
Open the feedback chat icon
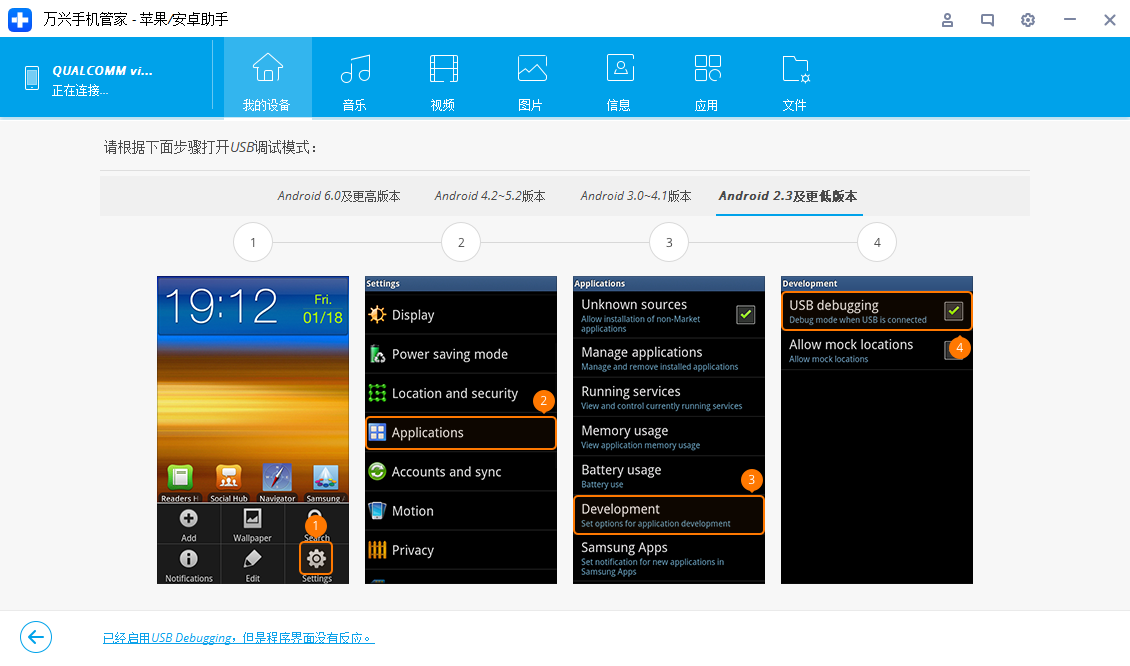[x=987, y=20]
